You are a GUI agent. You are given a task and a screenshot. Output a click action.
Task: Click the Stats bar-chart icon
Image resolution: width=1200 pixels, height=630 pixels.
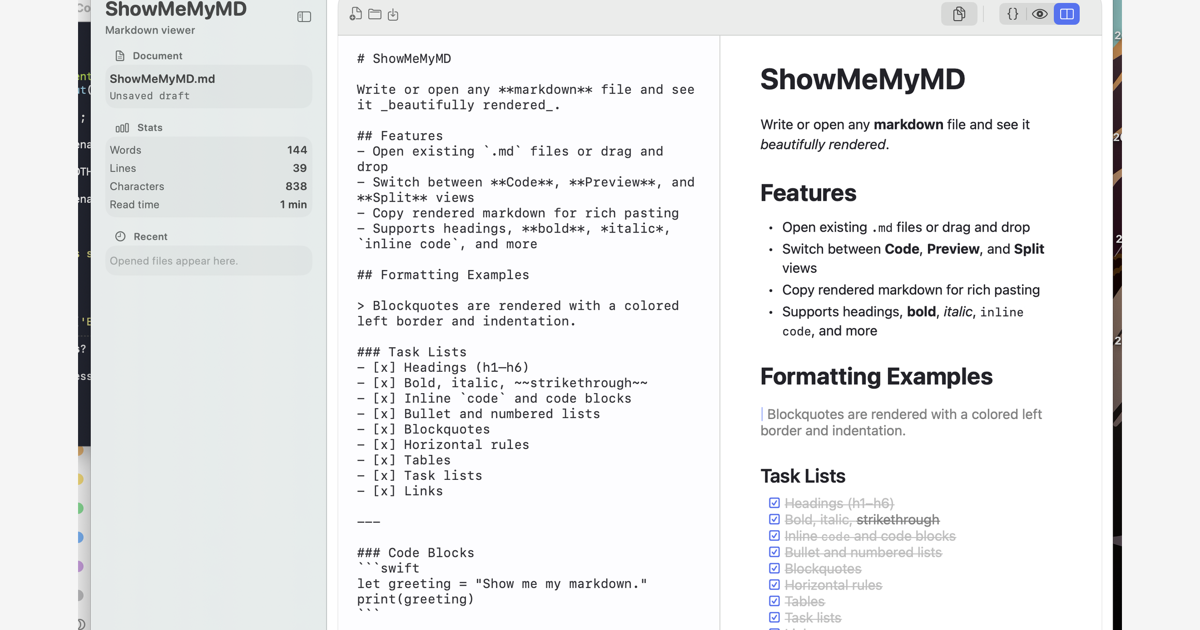(122, 128)
